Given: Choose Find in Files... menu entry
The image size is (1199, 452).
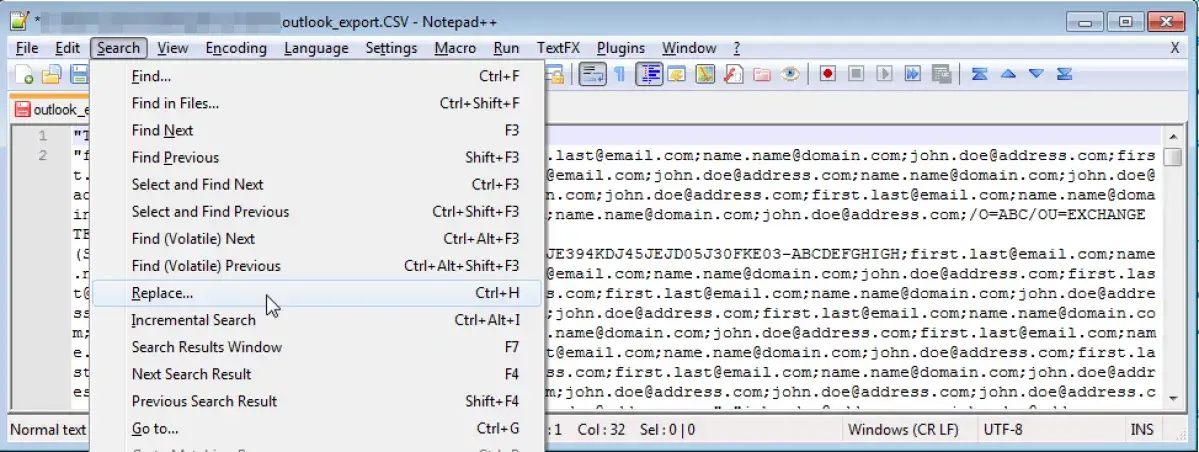Looking at the screenshot, I should pyautogui.click(x=317, y=103).
